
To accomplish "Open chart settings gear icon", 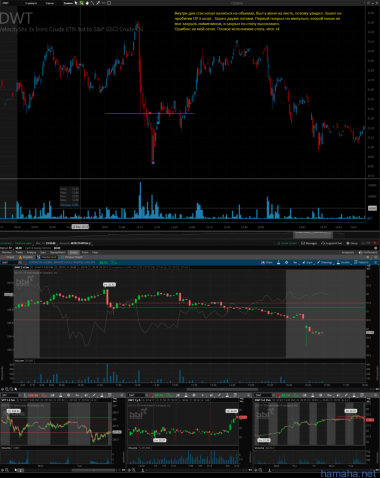I will pyautogui.click(x=286, y=262).
